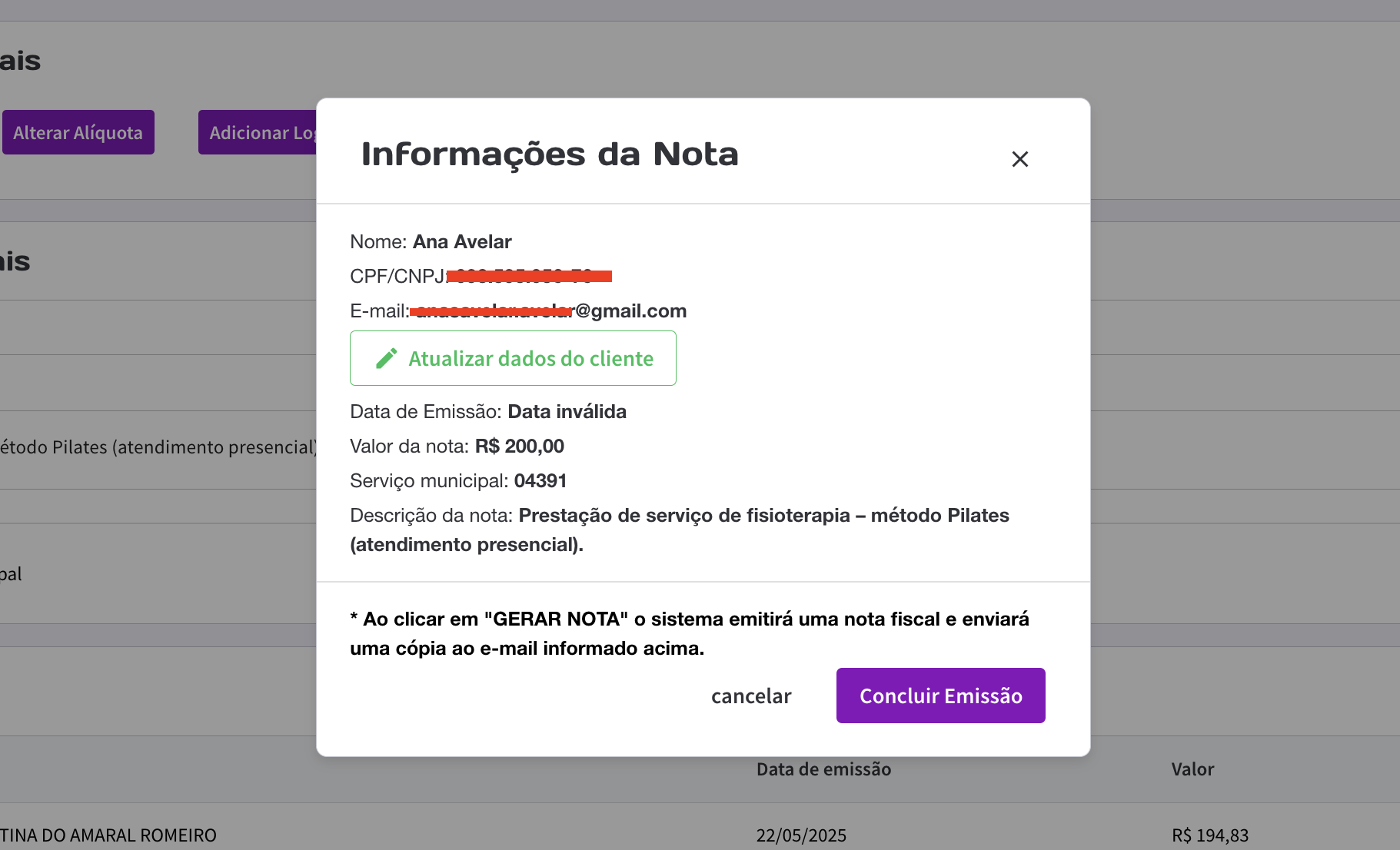Click the R$ 200,00 note value
Image resolution: width=1400 pixels, height=850 pixels.
520,447
